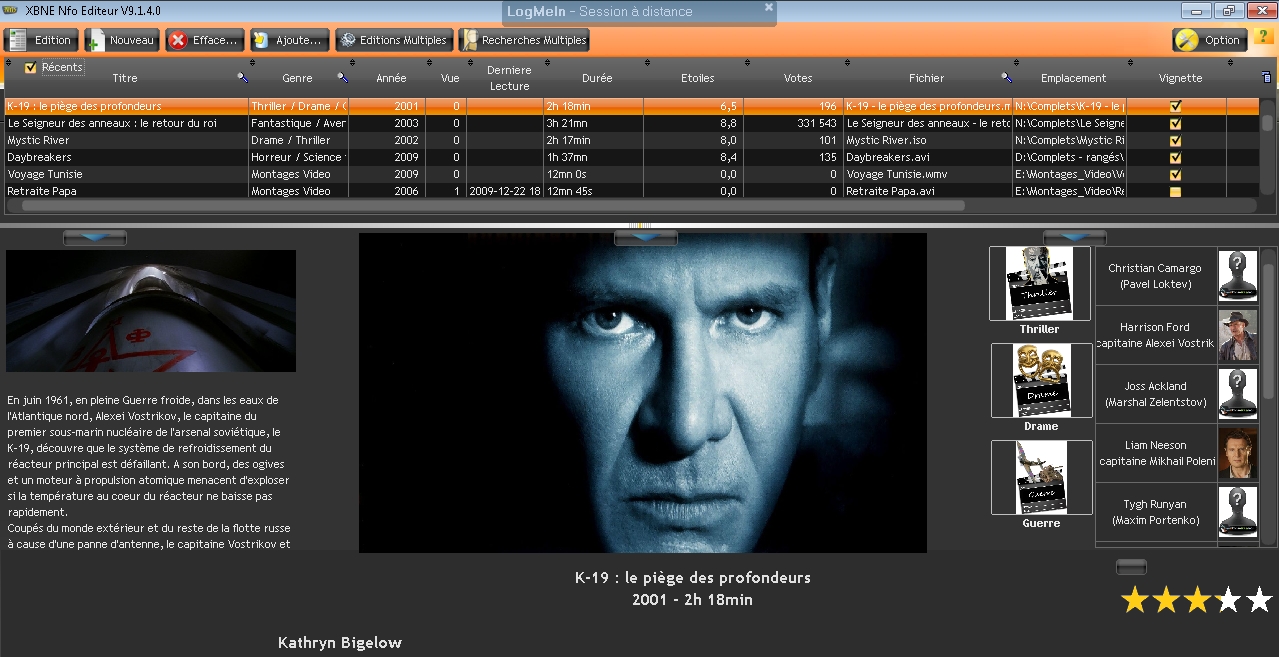
Task: Open the Edition toolbar button
Action: point(41,40)
